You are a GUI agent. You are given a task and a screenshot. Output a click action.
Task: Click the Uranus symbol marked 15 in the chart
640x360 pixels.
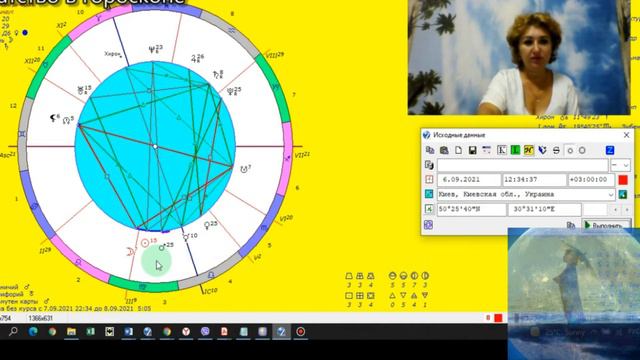coord(81,90)
